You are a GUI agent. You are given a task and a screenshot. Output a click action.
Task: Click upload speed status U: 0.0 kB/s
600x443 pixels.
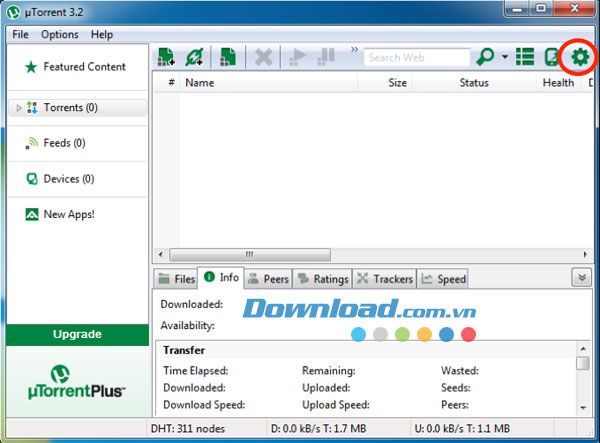tap(462, 428)
